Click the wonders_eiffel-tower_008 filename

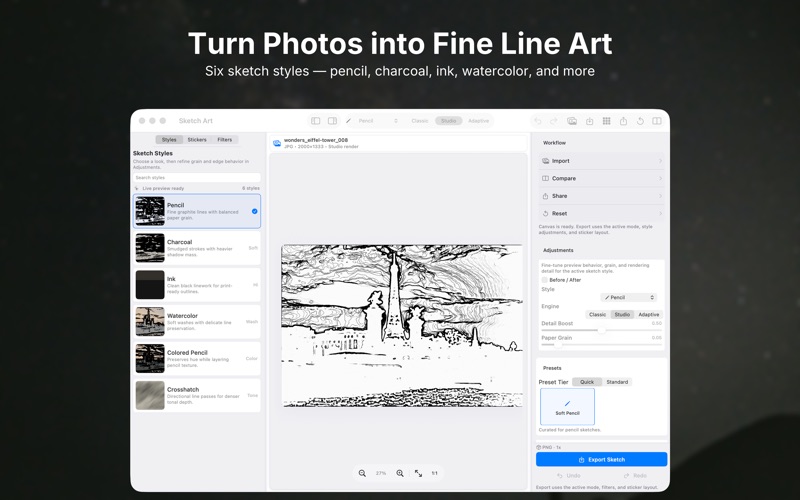316,140
